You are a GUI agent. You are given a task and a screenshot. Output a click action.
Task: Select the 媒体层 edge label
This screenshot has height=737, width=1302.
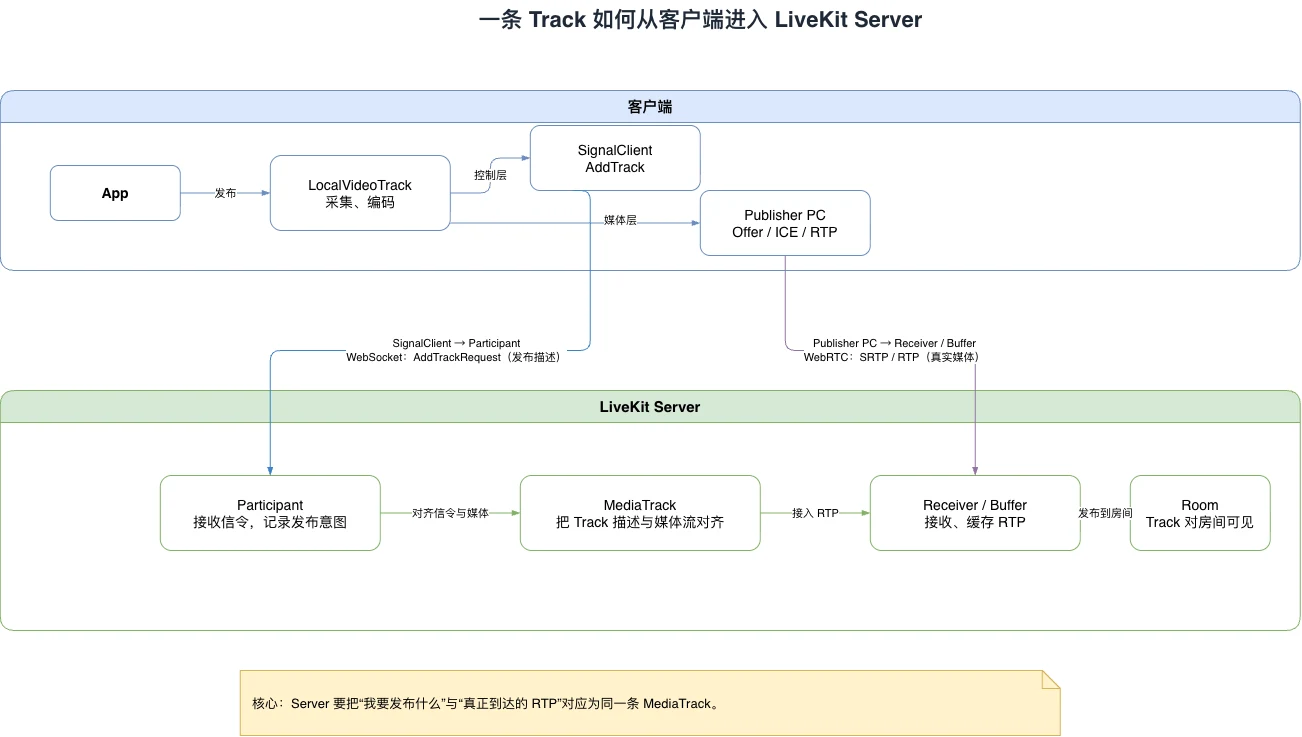(620, 220)
